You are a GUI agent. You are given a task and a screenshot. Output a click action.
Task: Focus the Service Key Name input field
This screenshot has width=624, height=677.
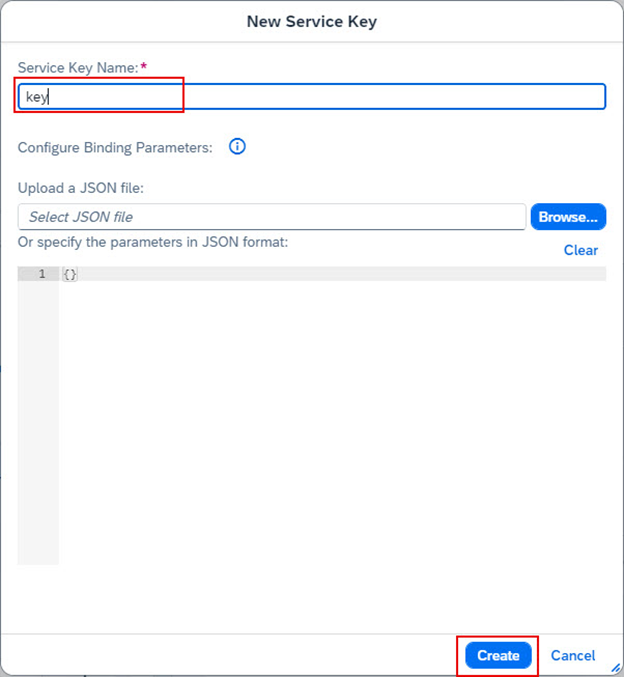click(x=311, y=97)
